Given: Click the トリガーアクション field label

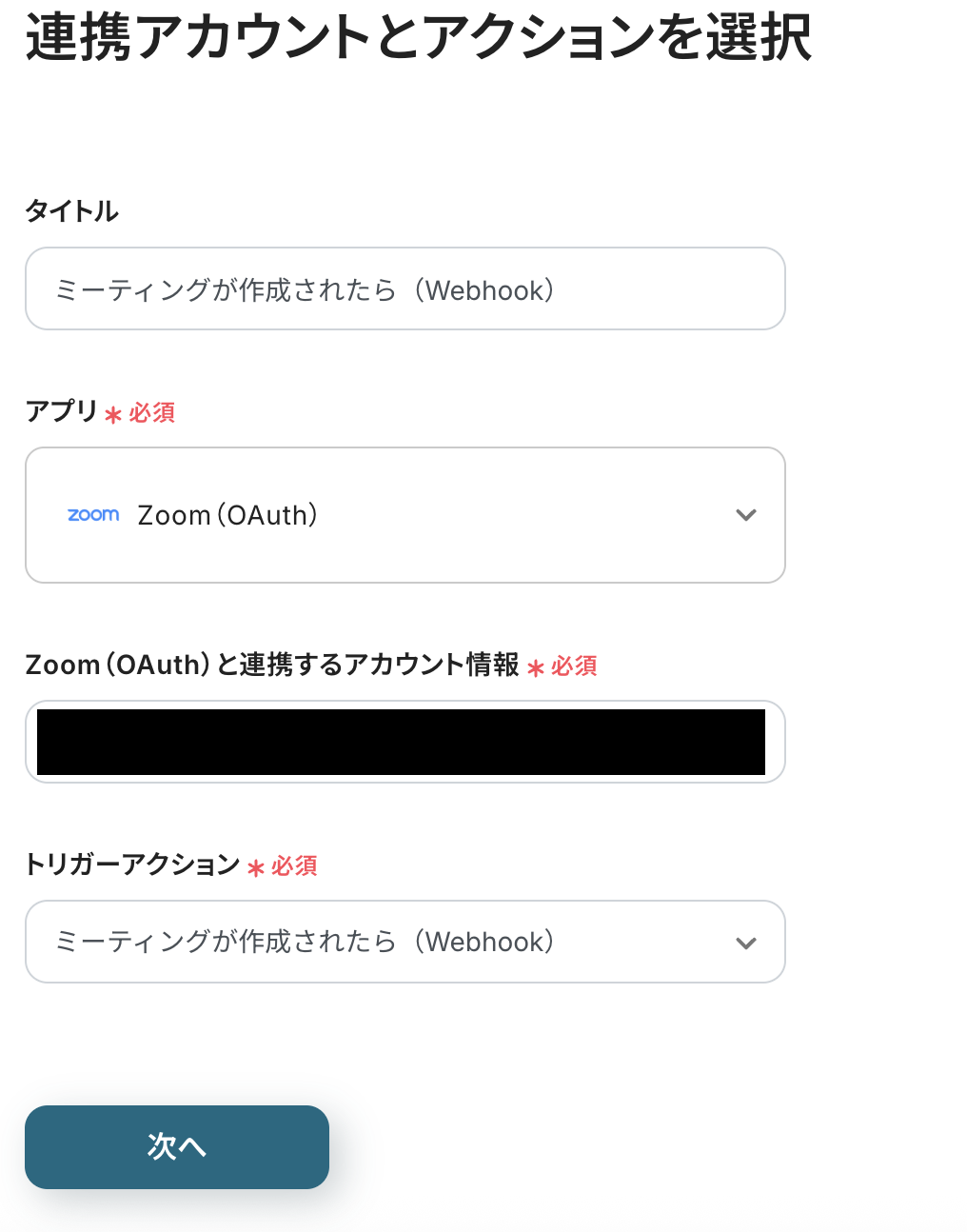Looking at the screenshot, I should click(132, 864).
